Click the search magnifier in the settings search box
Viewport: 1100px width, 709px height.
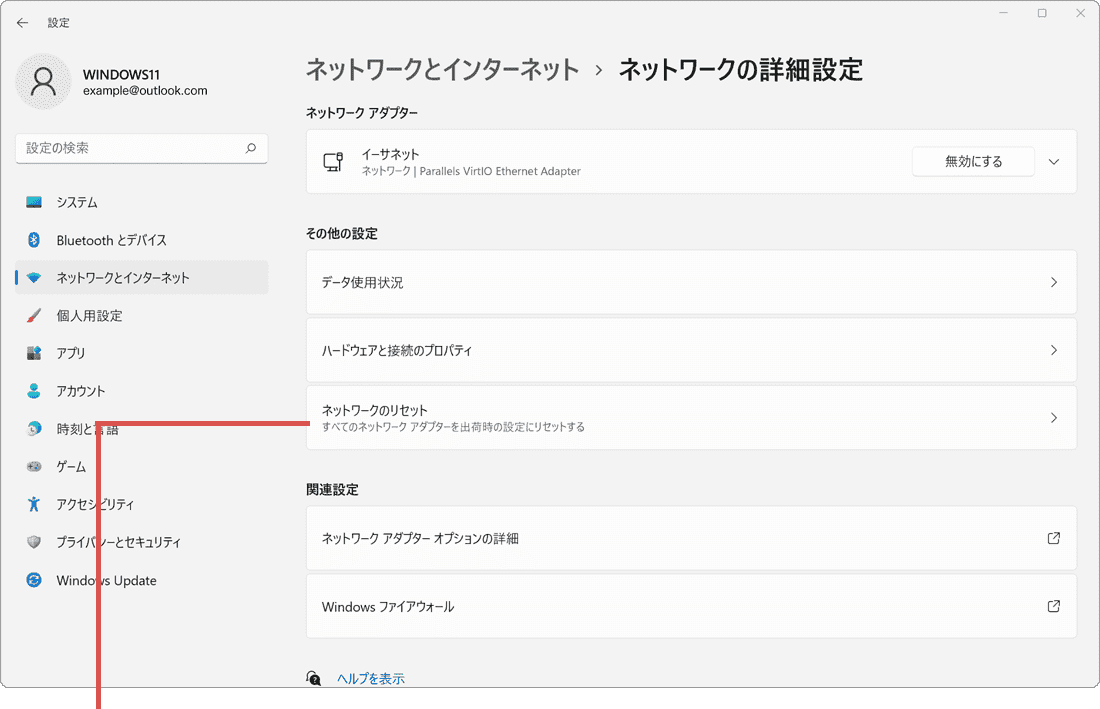pos(252,148)
